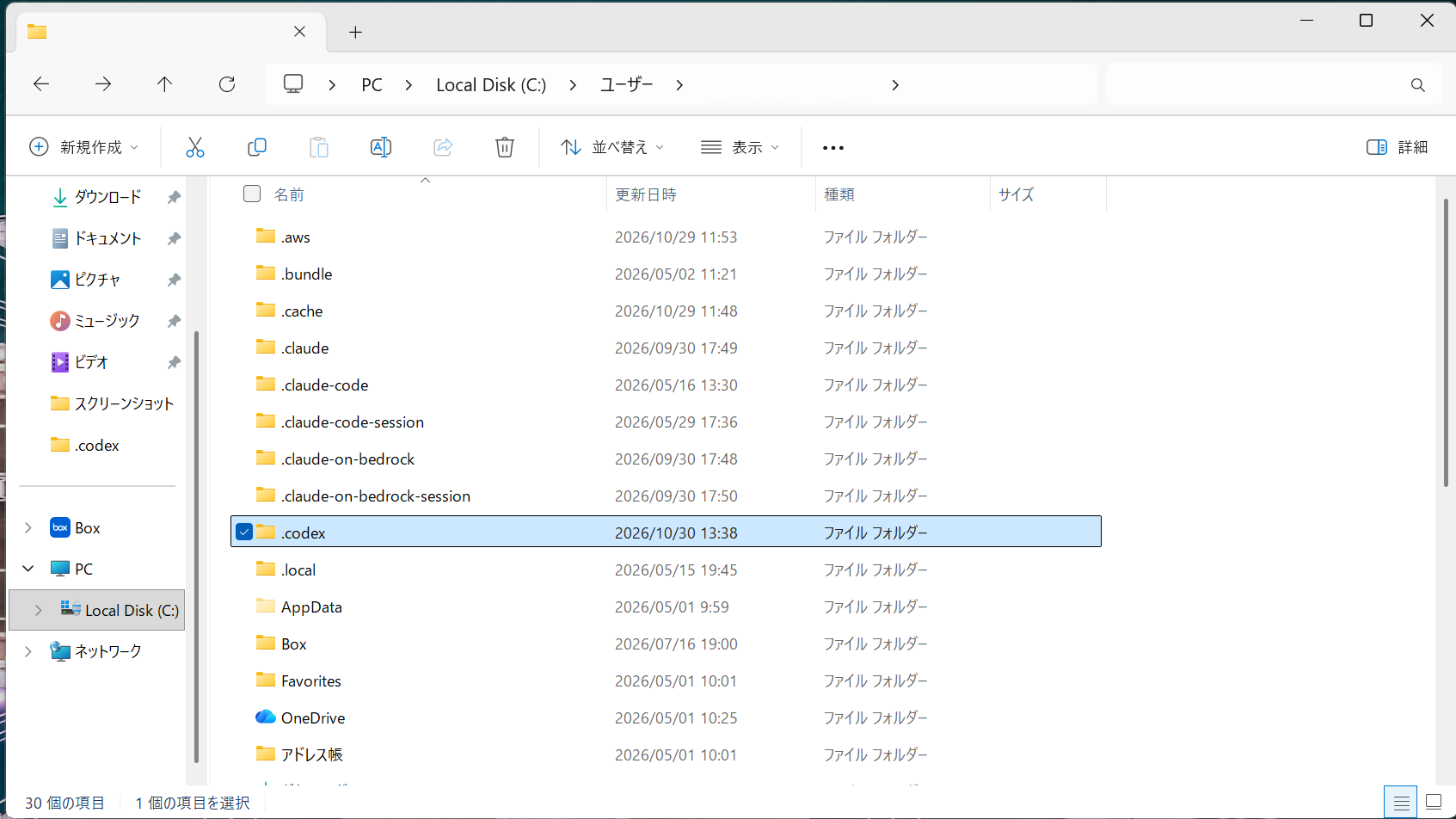Viewport: 1456px width, 819px height.
Task: Click the file list vertical scrollbar
Action: click(x=1446, y=342)
